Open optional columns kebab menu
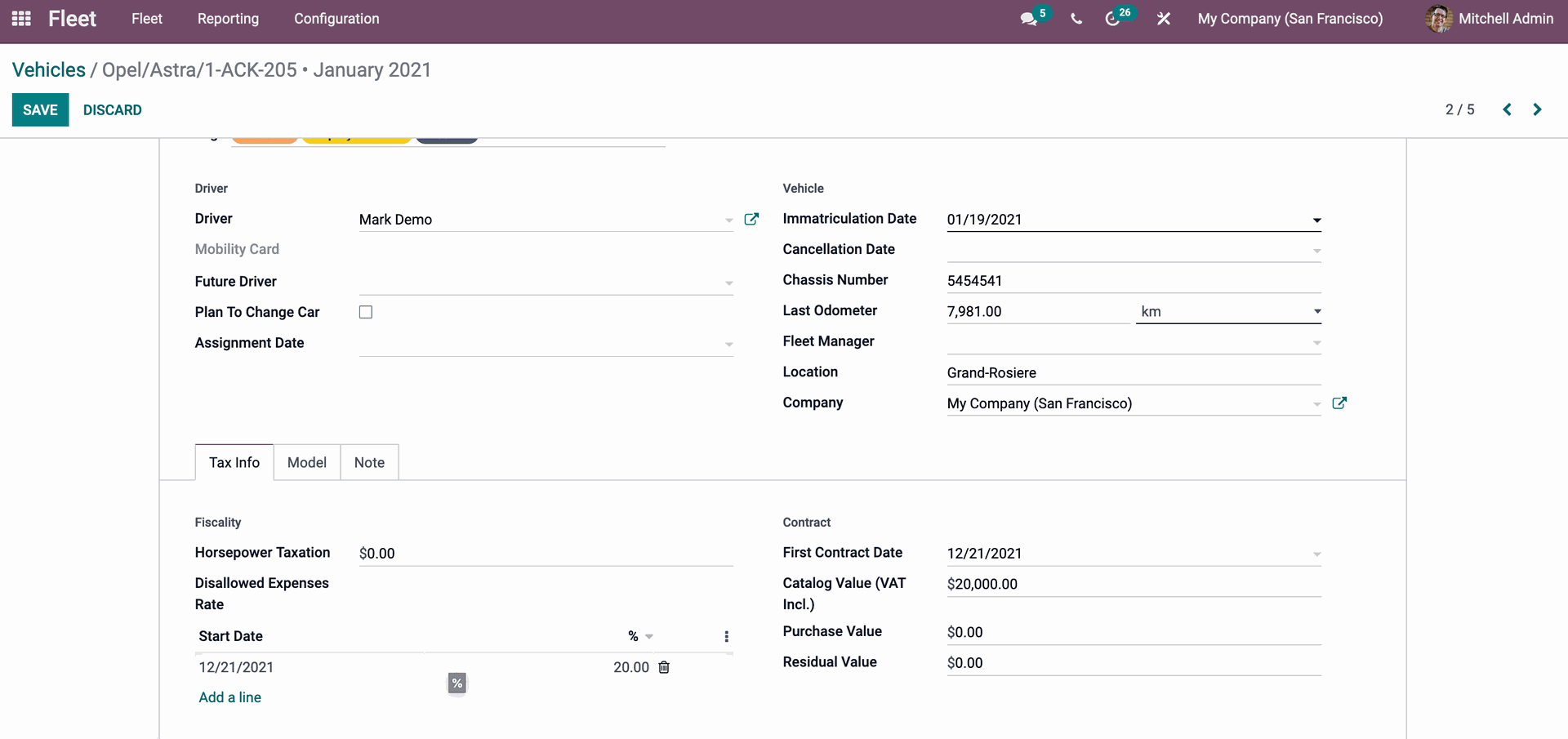This screenshot has width=1568, height=739. [726, 636]
